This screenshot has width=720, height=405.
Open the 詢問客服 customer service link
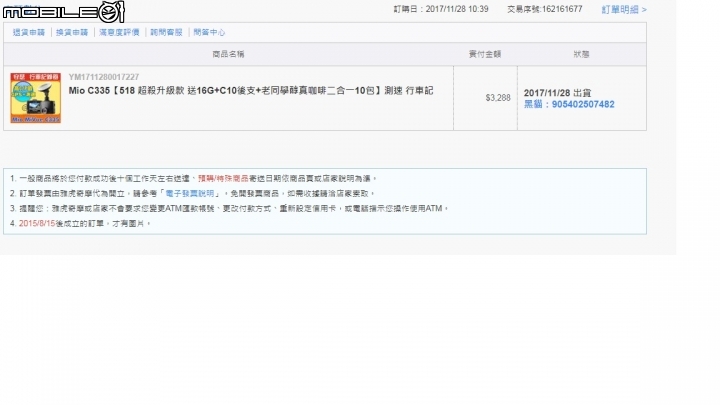tap(167, 33)
